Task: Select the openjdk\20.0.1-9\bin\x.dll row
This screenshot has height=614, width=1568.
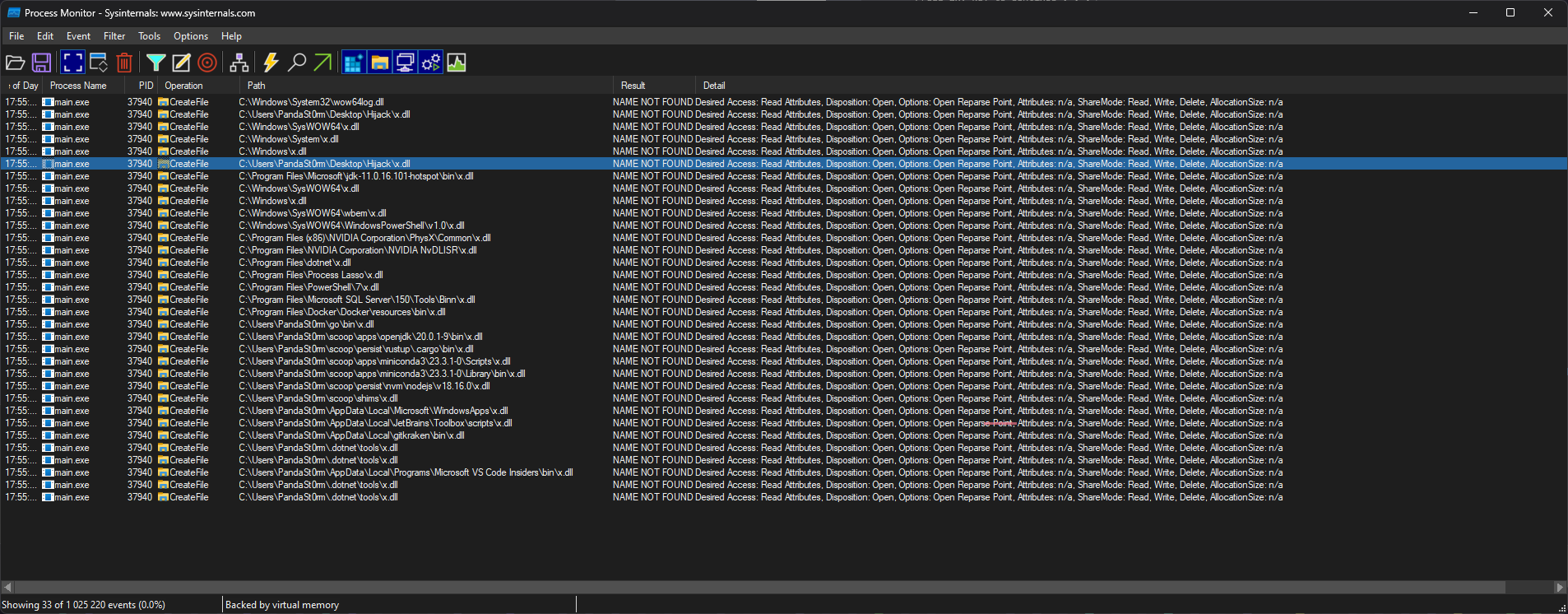Action: pos(783,337)
